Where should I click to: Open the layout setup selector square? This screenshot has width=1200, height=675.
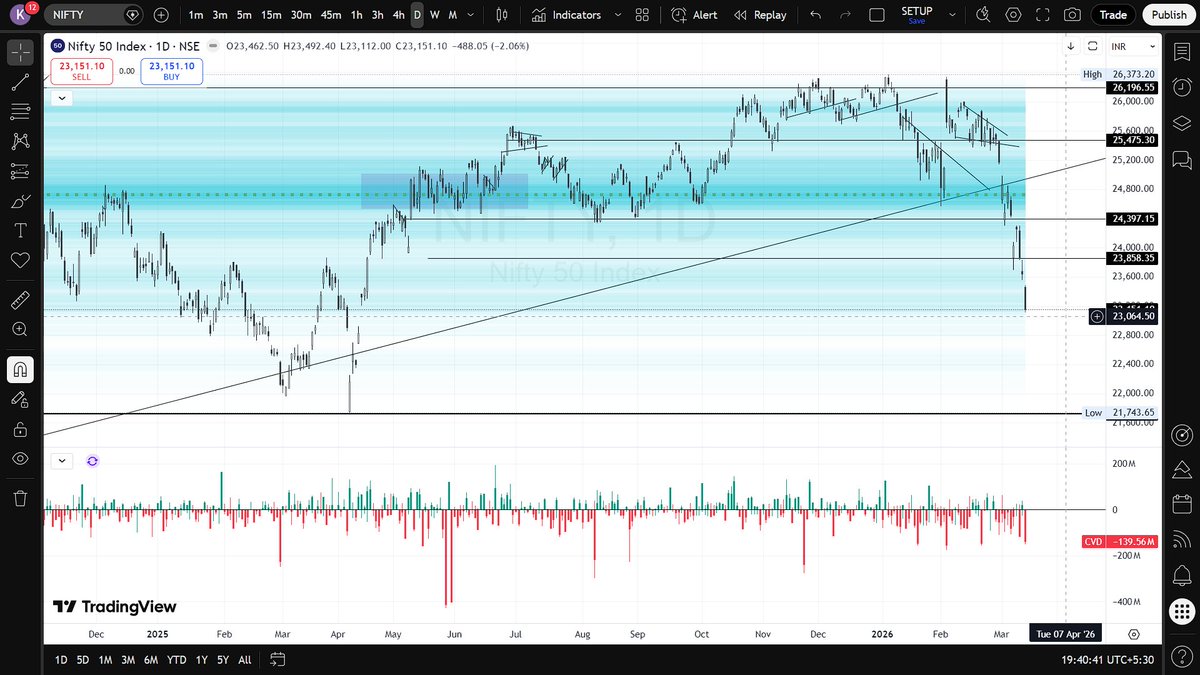coord(877,15)
